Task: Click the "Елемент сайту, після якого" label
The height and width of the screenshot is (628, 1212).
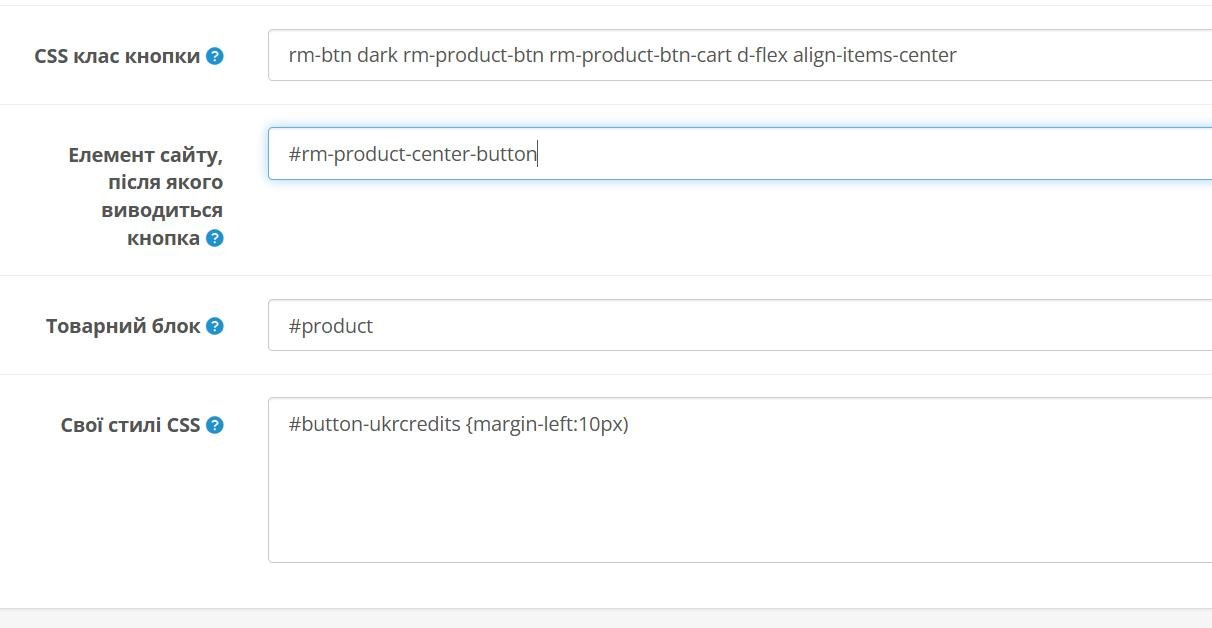Action: click(x=146, y=169)
